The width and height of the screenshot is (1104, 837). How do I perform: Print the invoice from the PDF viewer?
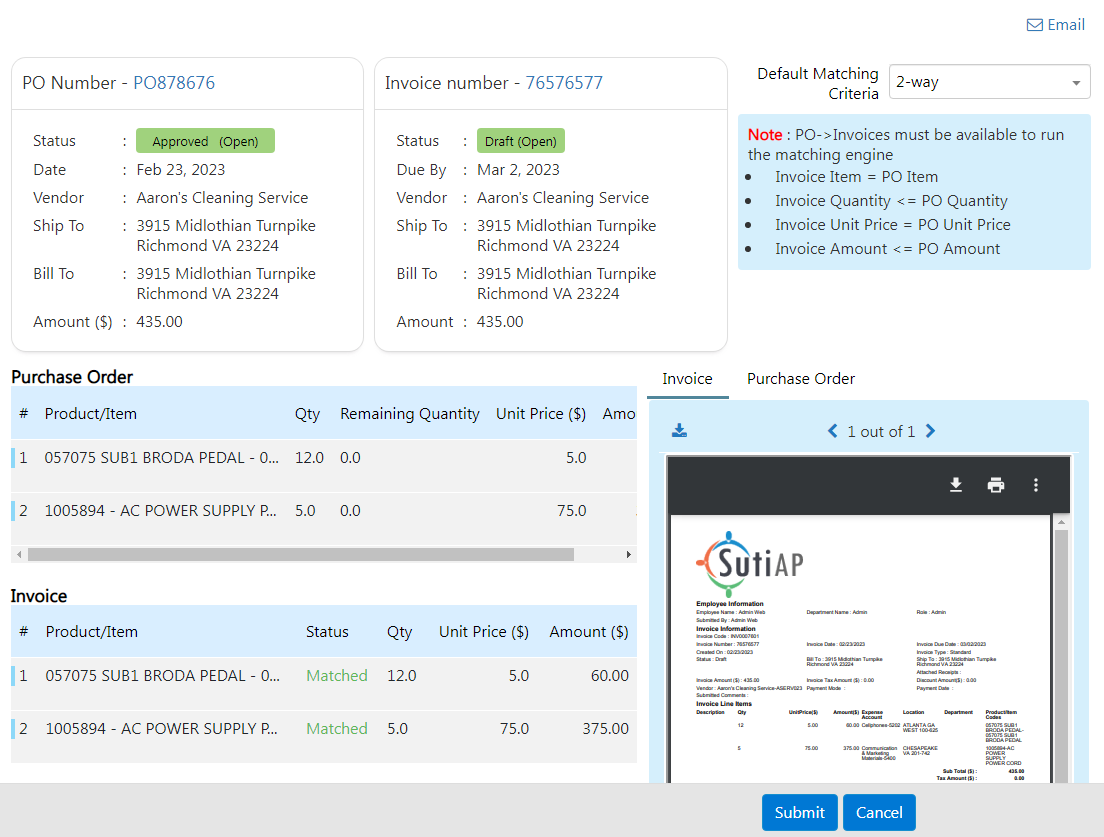996,485
